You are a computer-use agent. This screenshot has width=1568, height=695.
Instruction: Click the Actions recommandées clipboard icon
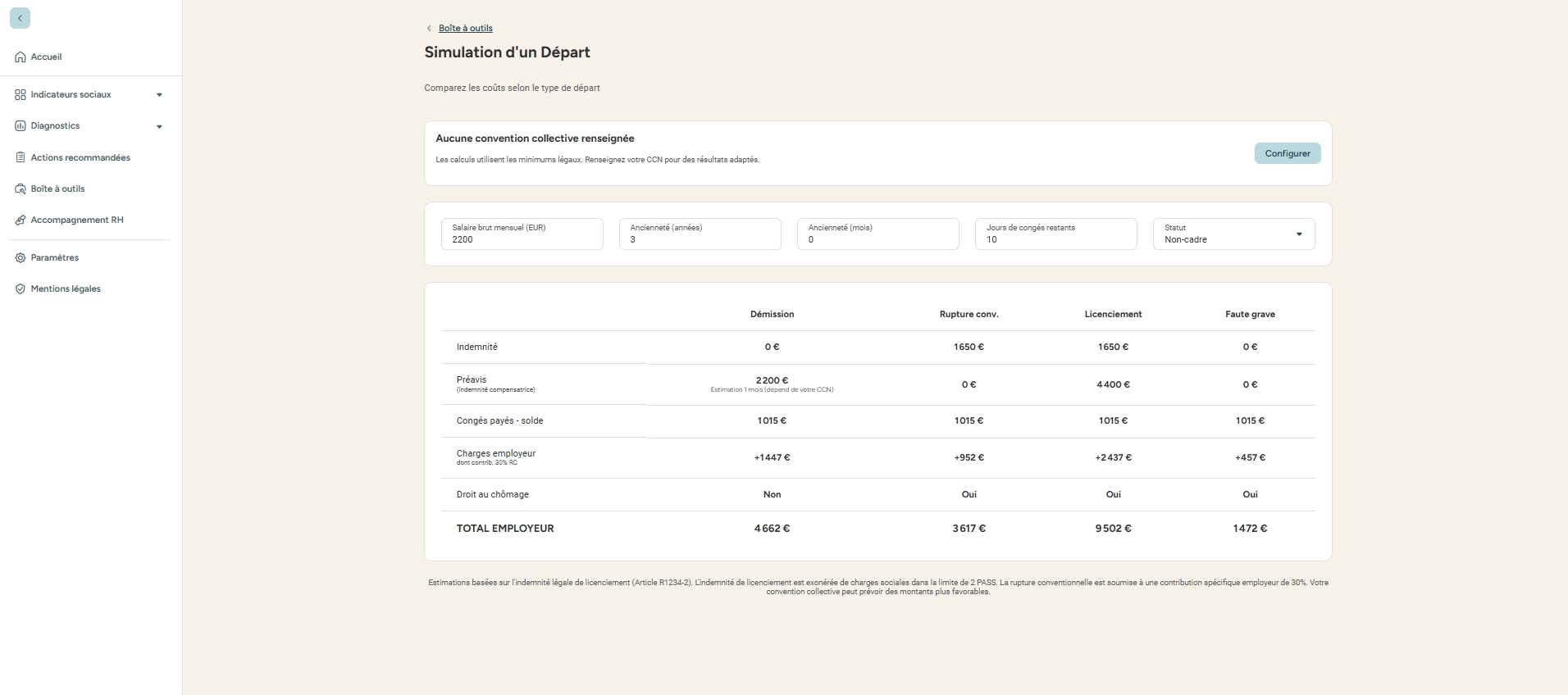tap(21, 157)
